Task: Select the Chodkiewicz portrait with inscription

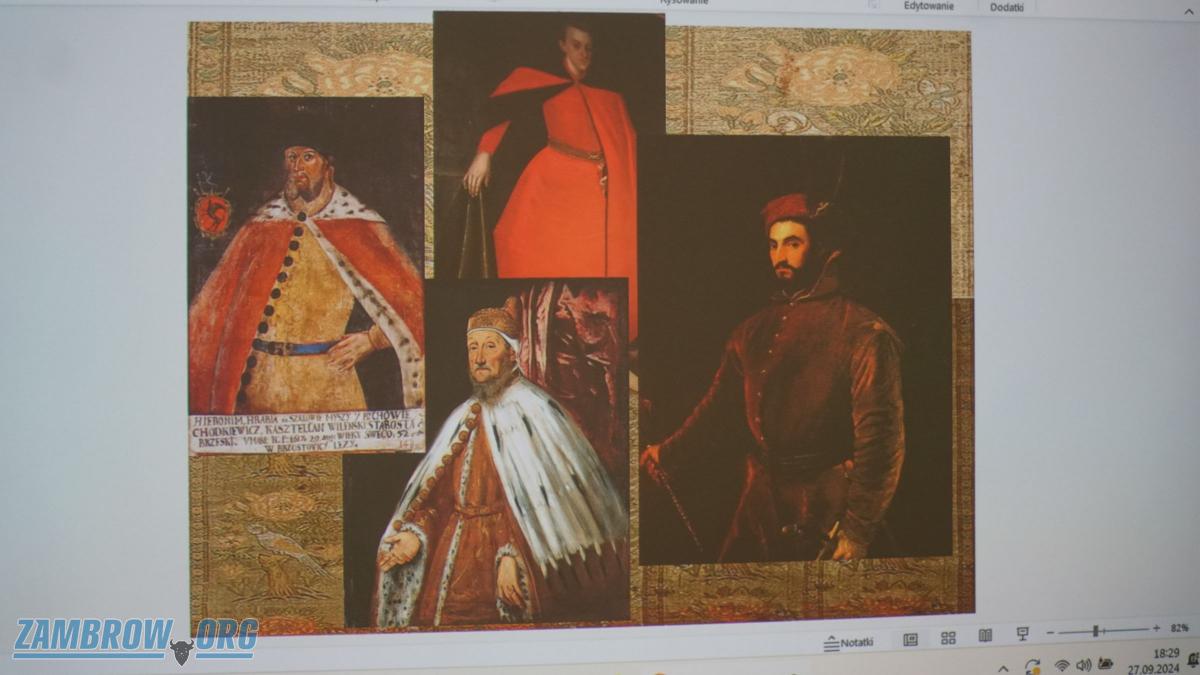Action: (306, 275)
